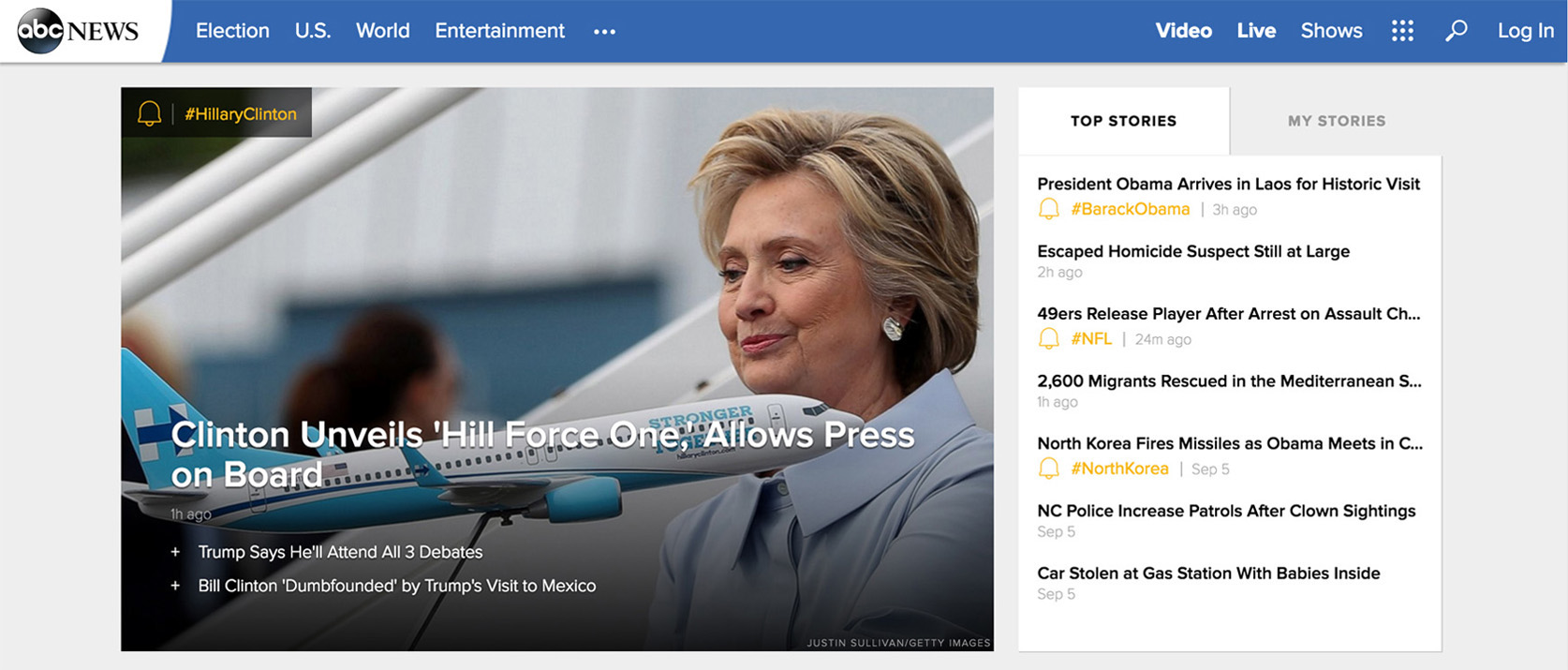Screen dimensions: 1568x670
Task: Open Car Stolen at Gas Station story
Action: click(1208, 573)
